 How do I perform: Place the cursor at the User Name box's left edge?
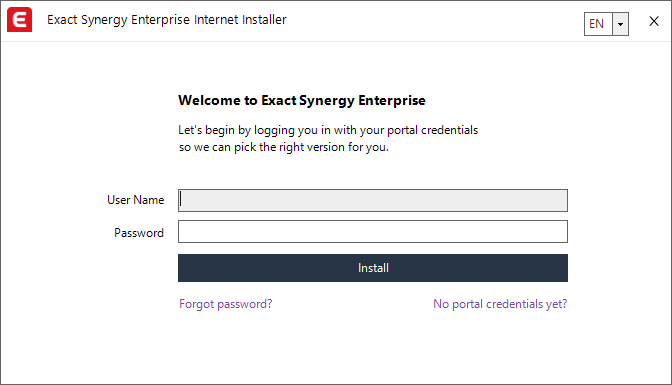click(181, 200)
